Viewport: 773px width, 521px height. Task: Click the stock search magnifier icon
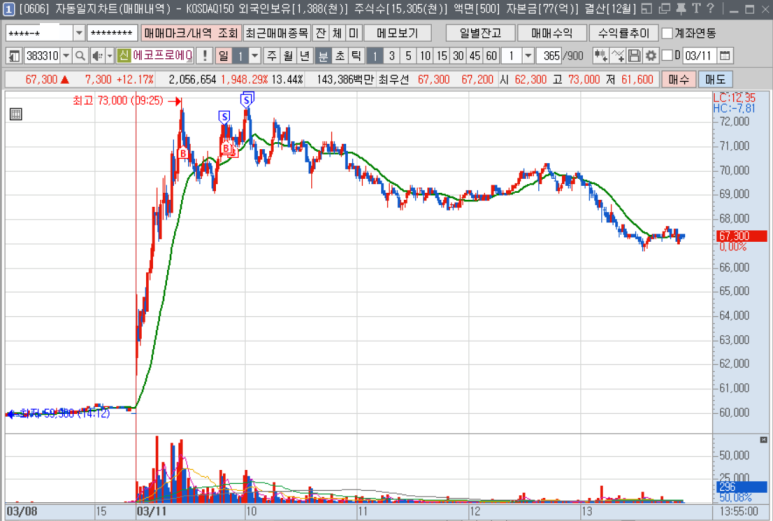tap(78, 56)
